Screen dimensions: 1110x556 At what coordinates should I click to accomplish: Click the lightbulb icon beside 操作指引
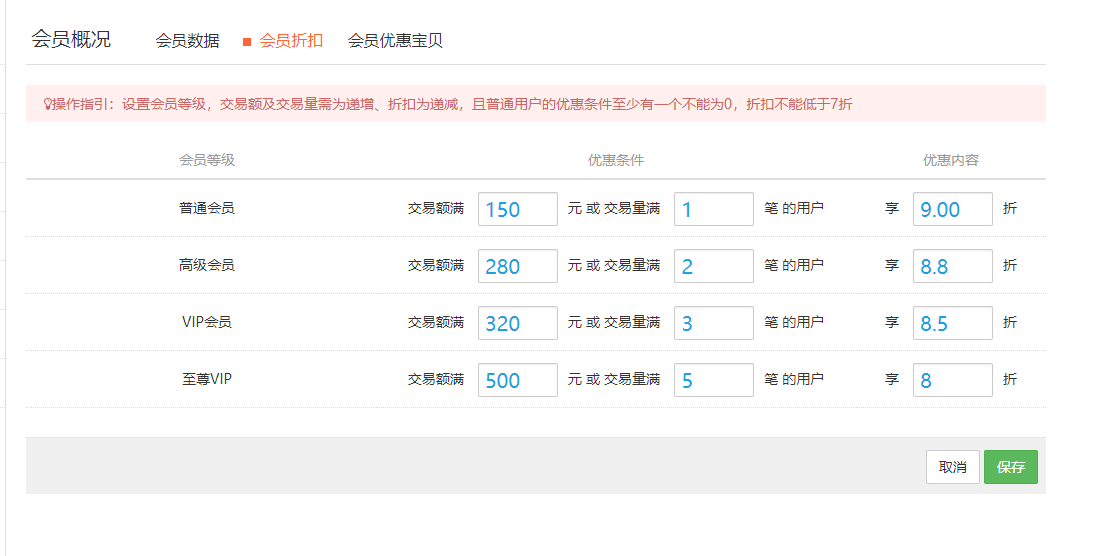pyautogui.click(x=46, y=104)
